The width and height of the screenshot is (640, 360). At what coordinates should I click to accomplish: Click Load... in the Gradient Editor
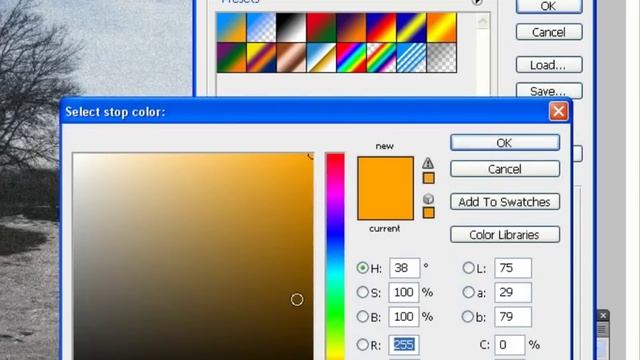coord(549,65)
